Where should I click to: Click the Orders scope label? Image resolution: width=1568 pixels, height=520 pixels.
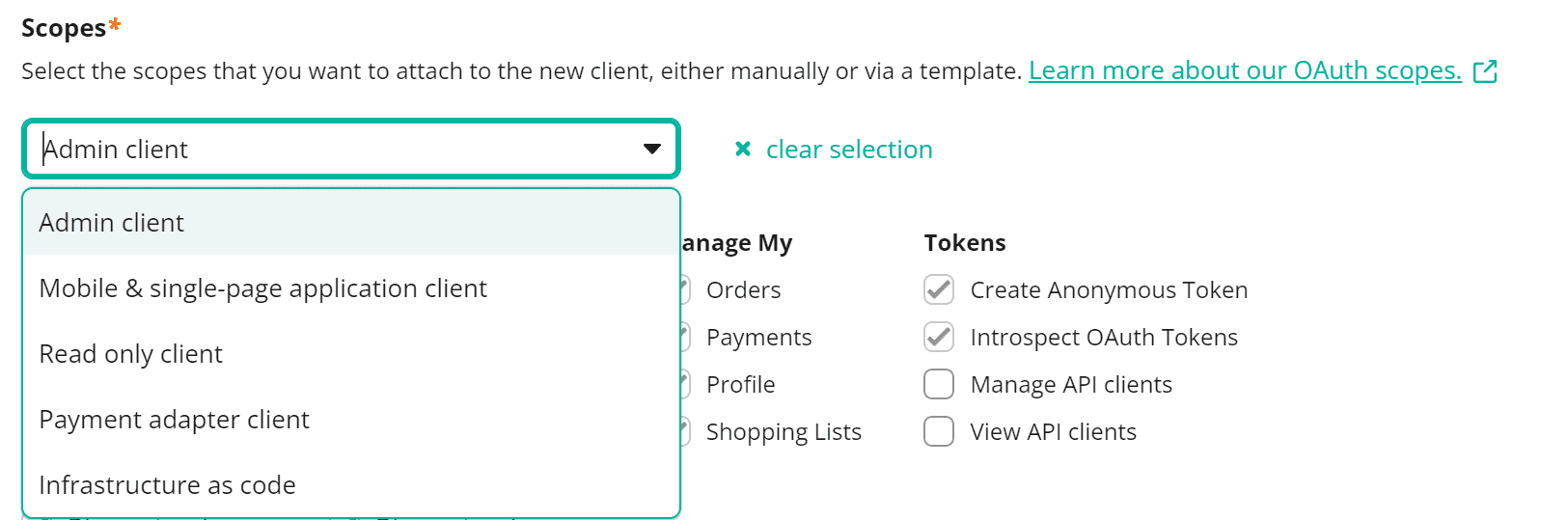tap(743, 290)
